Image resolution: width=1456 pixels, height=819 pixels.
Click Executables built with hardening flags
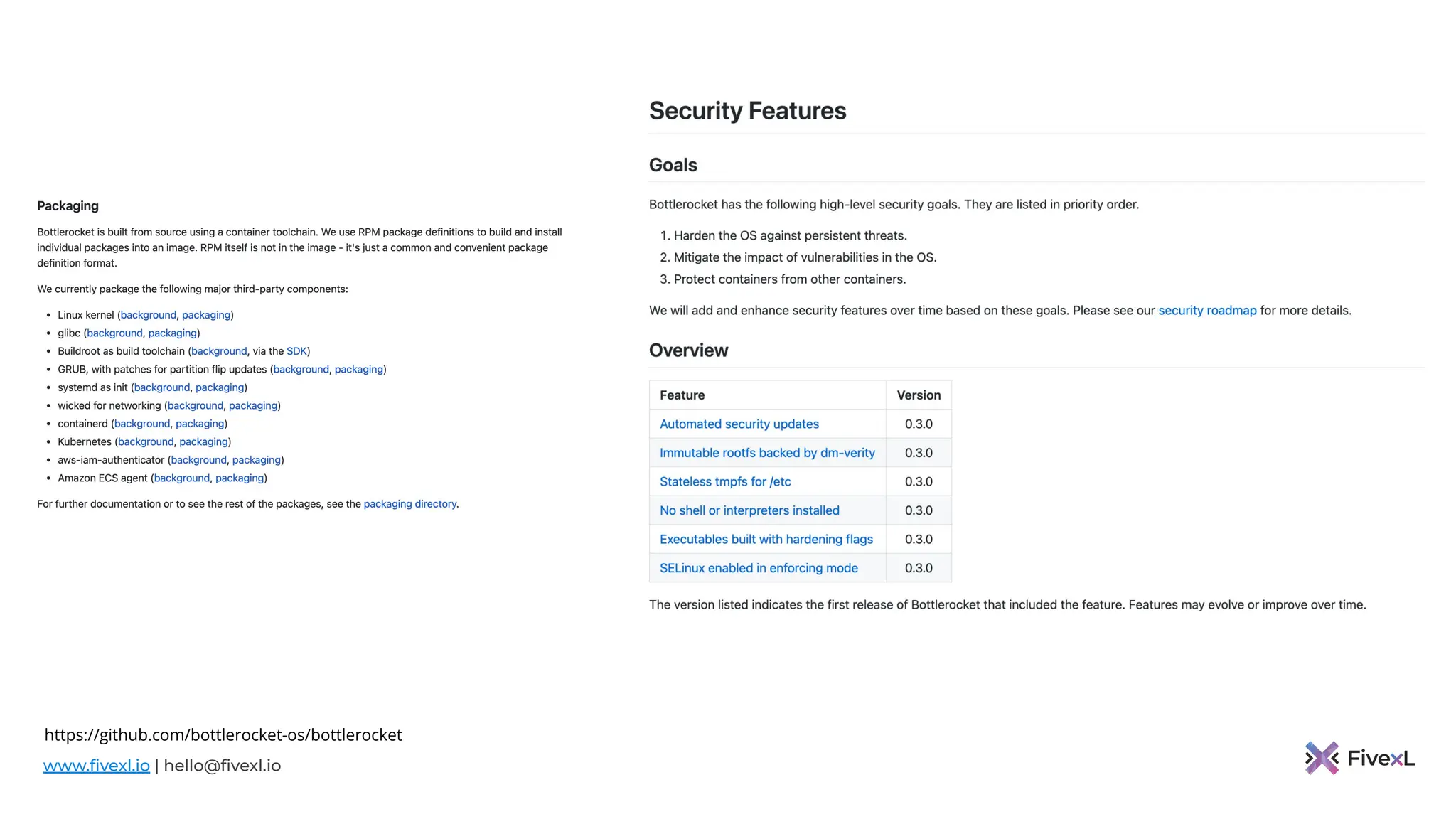click(766, 540)
